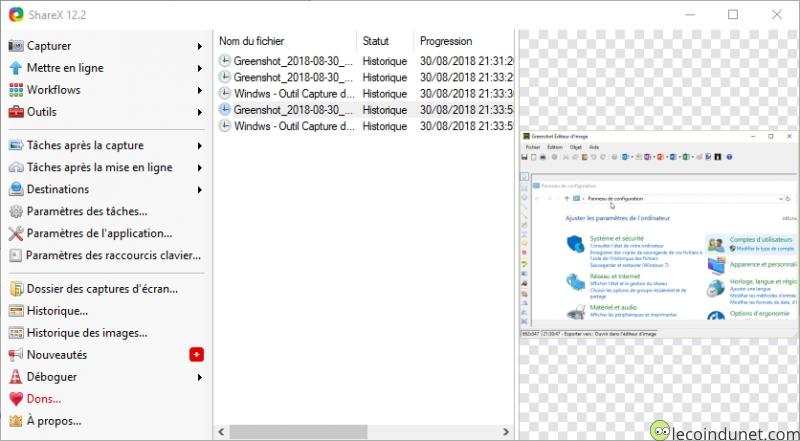Viewport: 800px width, 441px height.
Task: Click the ShareX logo in the title bar
Action: [x=16, y=14]
